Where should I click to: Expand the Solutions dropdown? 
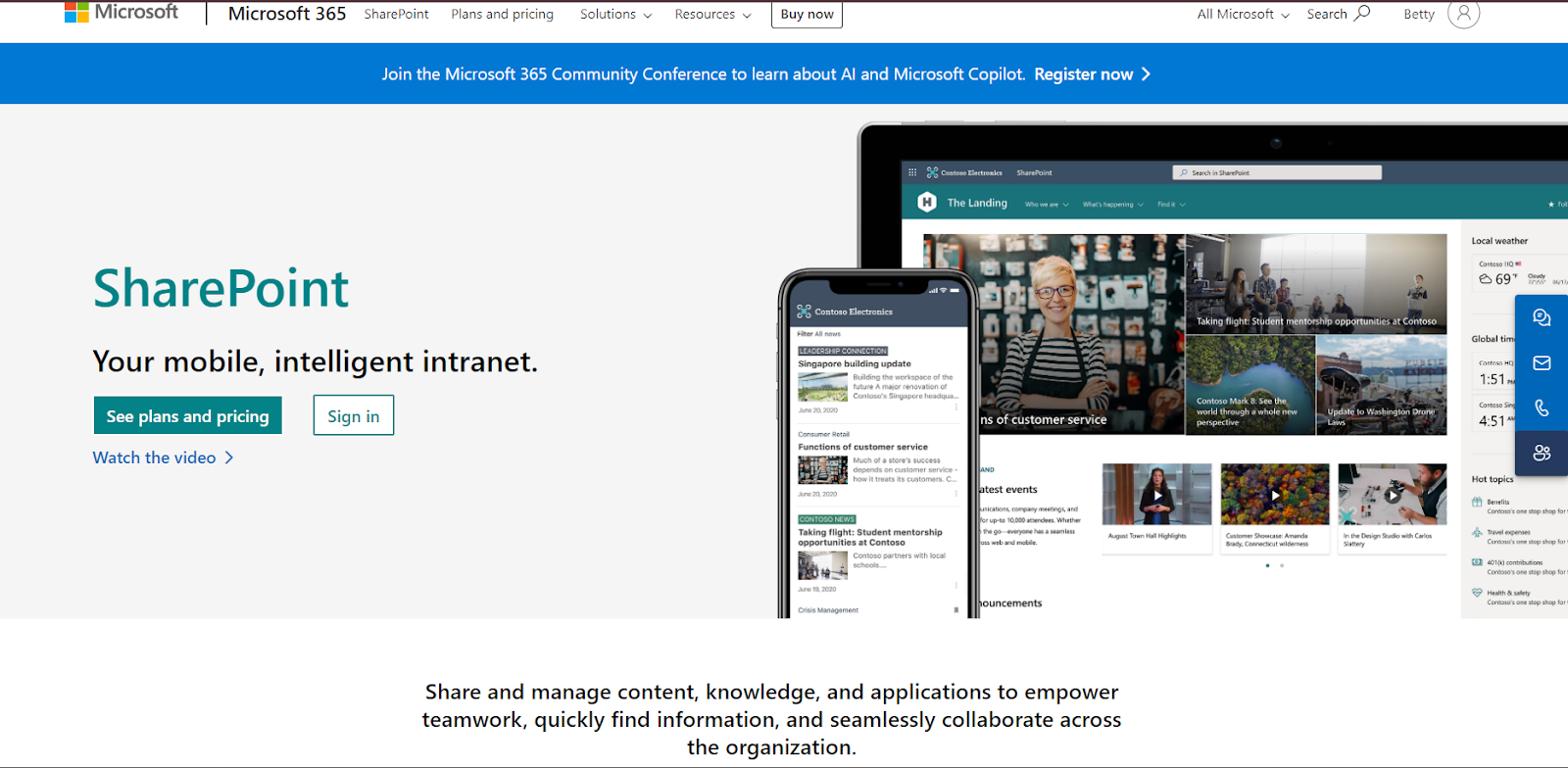coord(615,15)
